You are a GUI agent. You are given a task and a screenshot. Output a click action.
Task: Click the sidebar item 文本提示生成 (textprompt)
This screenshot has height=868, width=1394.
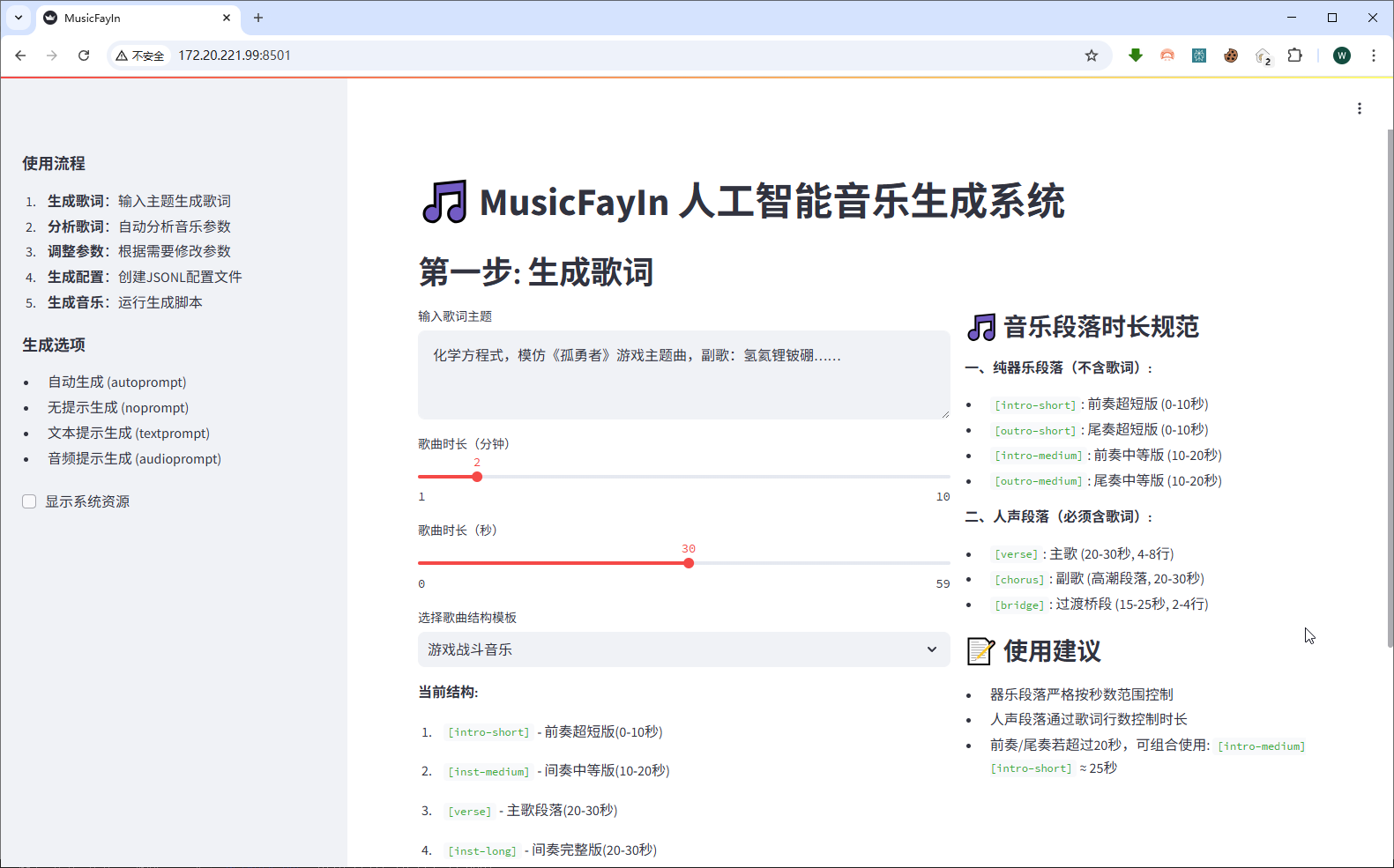coord(129,434)
